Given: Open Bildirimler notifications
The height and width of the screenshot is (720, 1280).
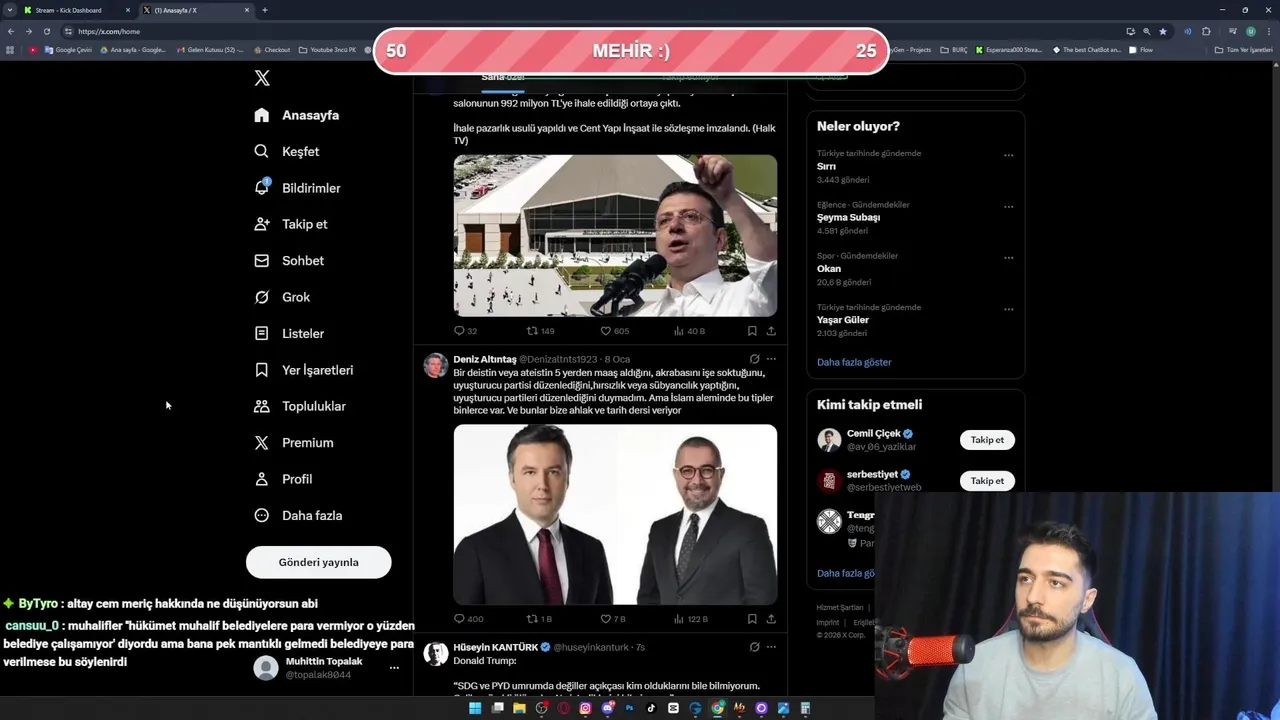Looking at the screenshot, I should click(297, 188).
